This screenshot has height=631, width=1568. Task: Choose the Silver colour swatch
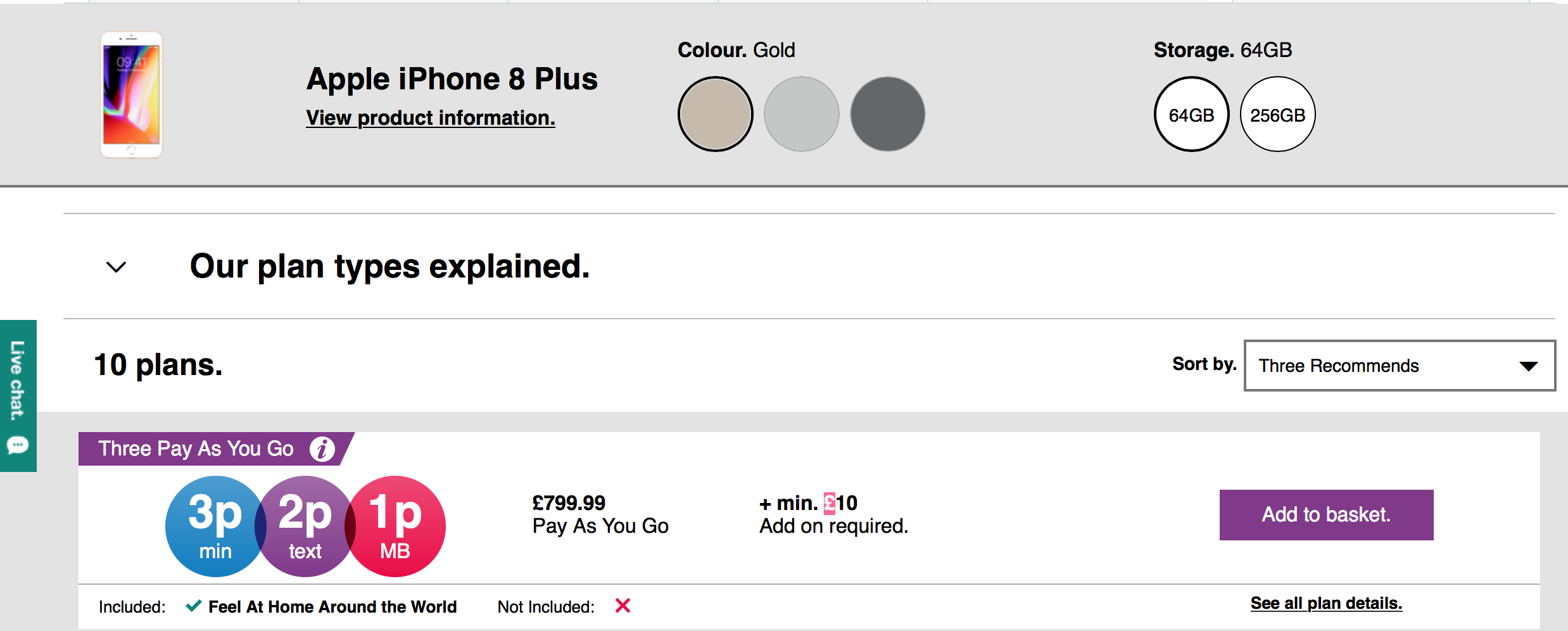point(802,115)
